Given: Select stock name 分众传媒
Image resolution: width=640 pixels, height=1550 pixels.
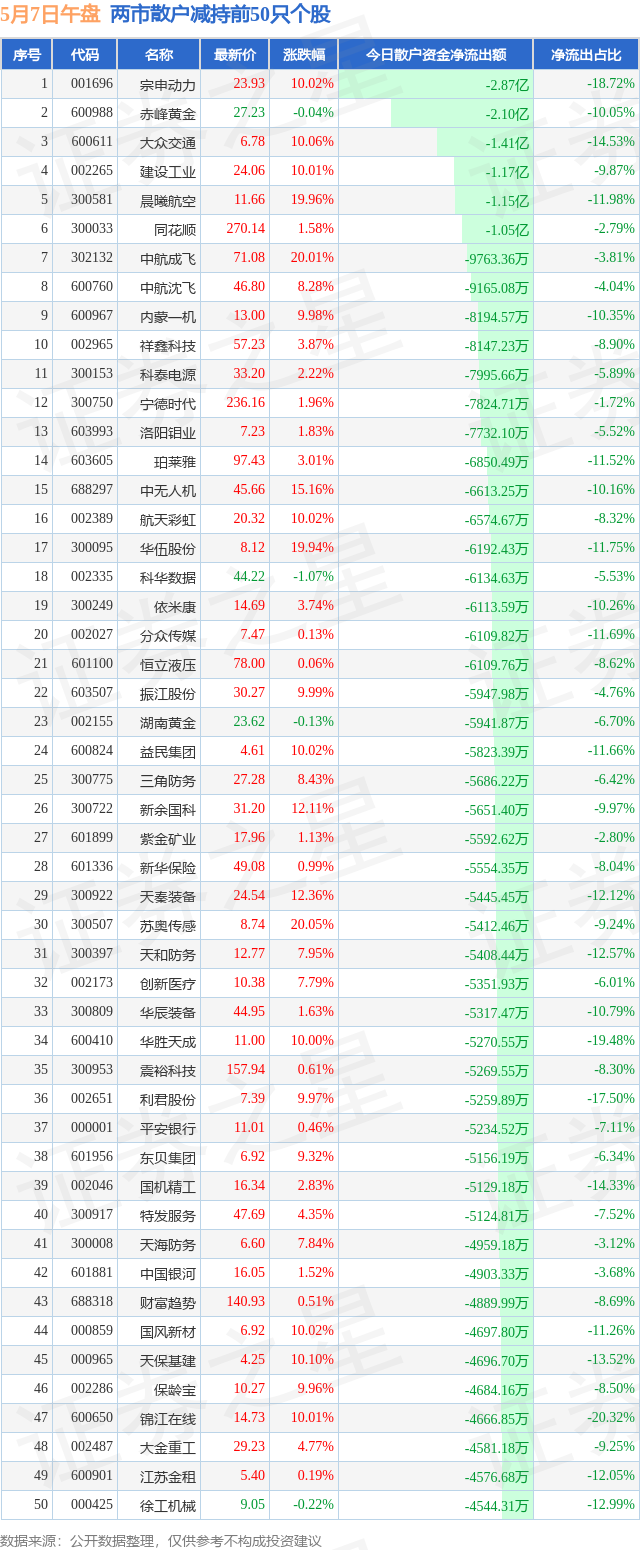Looking at the screenshot, I should (168, 636).
